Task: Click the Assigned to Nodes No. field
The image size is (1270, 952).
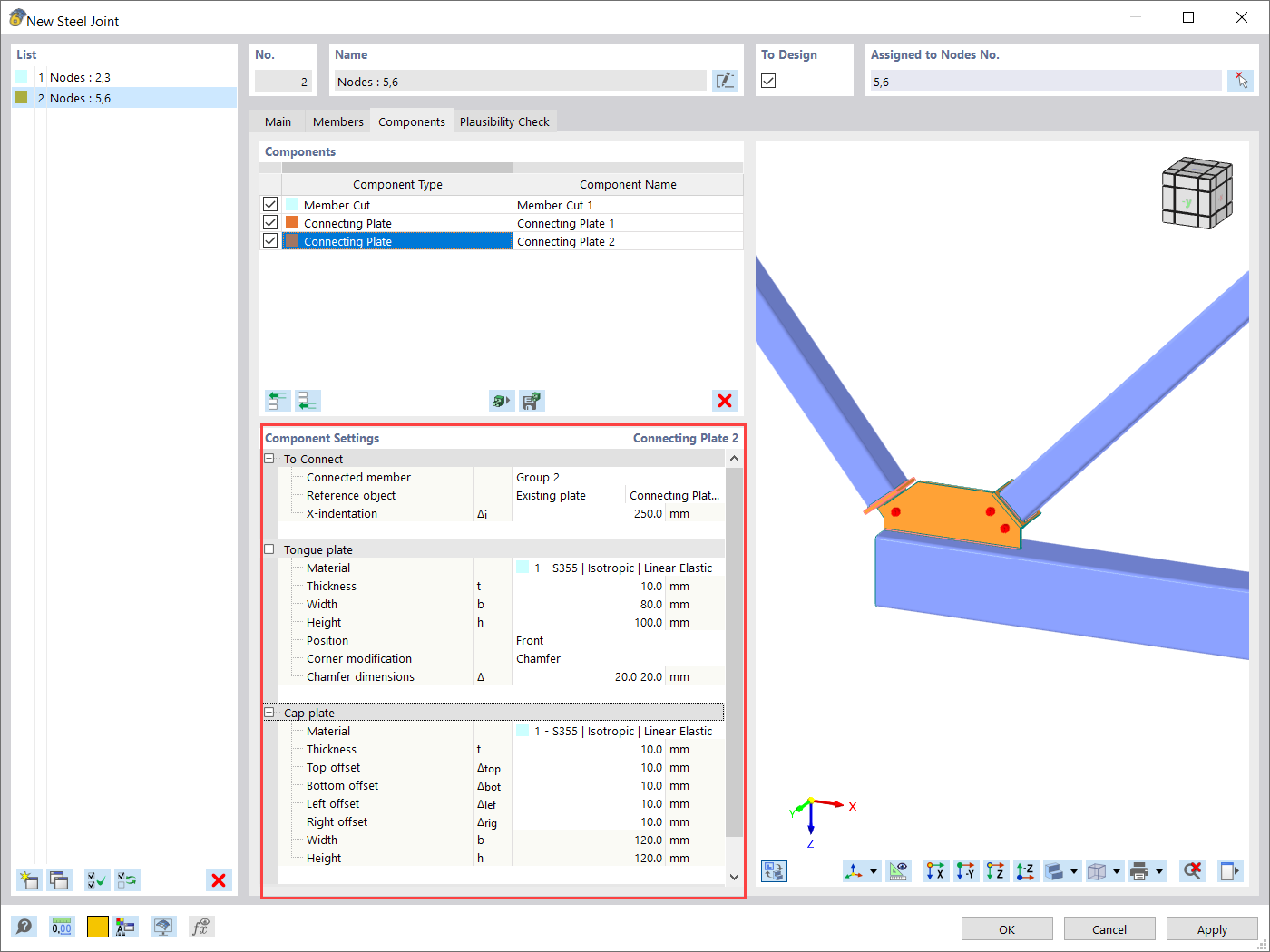Action: (1046, 81)
